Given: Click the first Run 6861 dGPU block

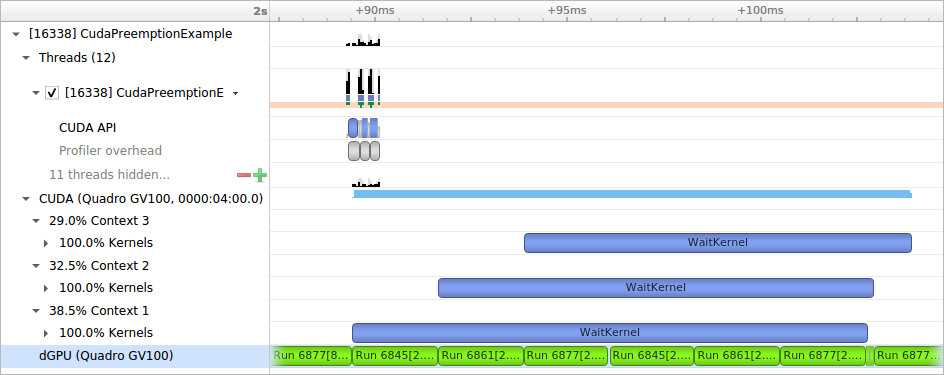Looking at the screenshot, I should (480, 356).
